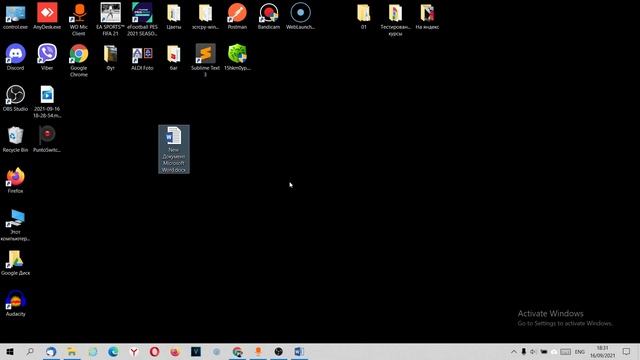Open the dark V app in taskbar
This screenshot has width=640, height=360.
click(196, 352)
